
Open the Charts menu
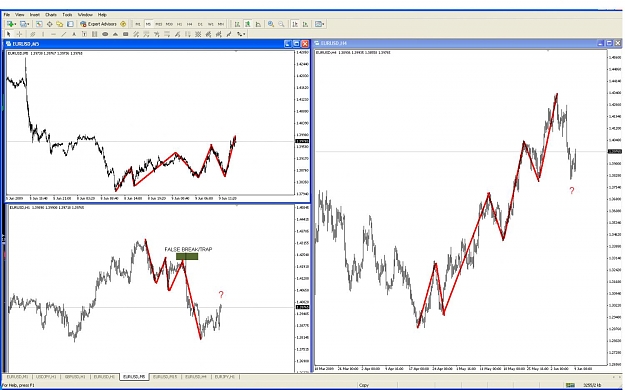51,14
